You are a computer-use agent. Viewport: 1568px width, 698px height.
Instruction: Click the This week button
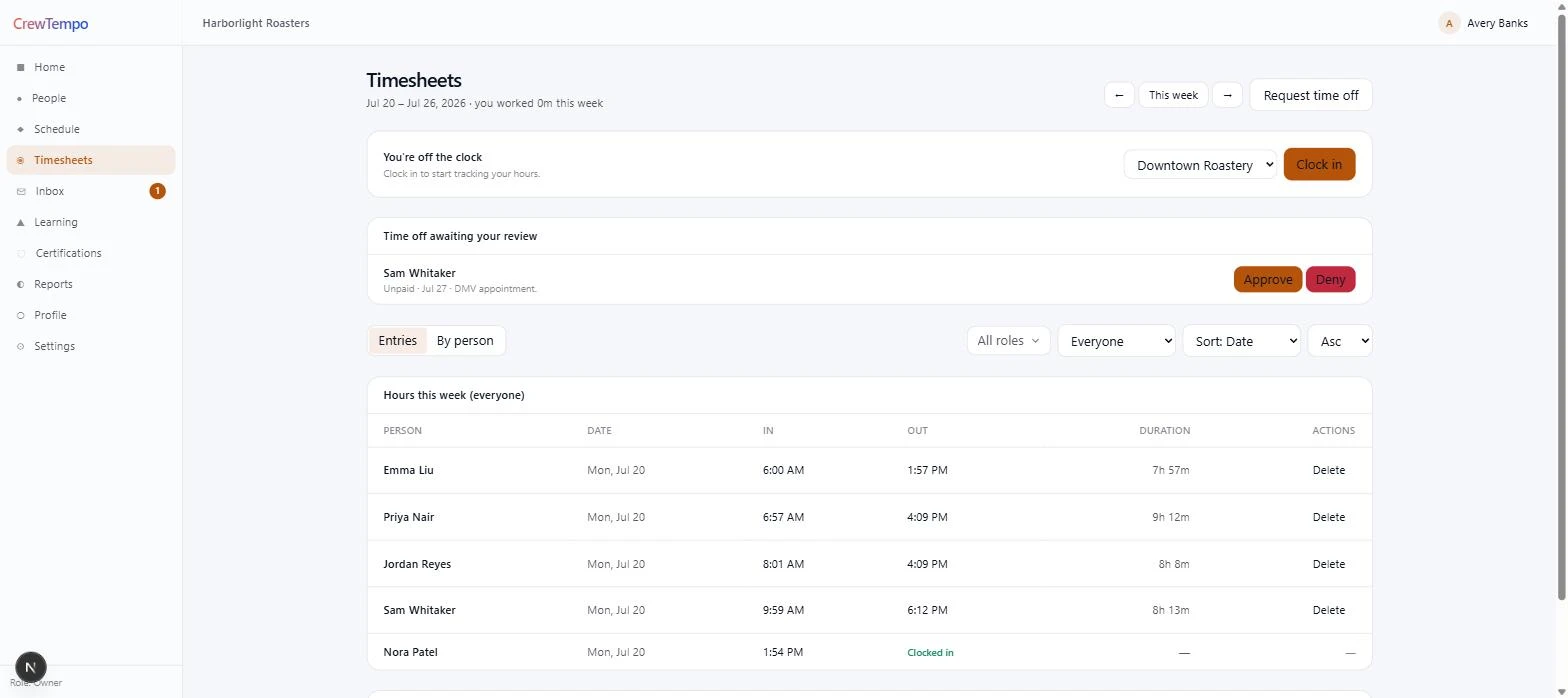(x=1173, y=95)
